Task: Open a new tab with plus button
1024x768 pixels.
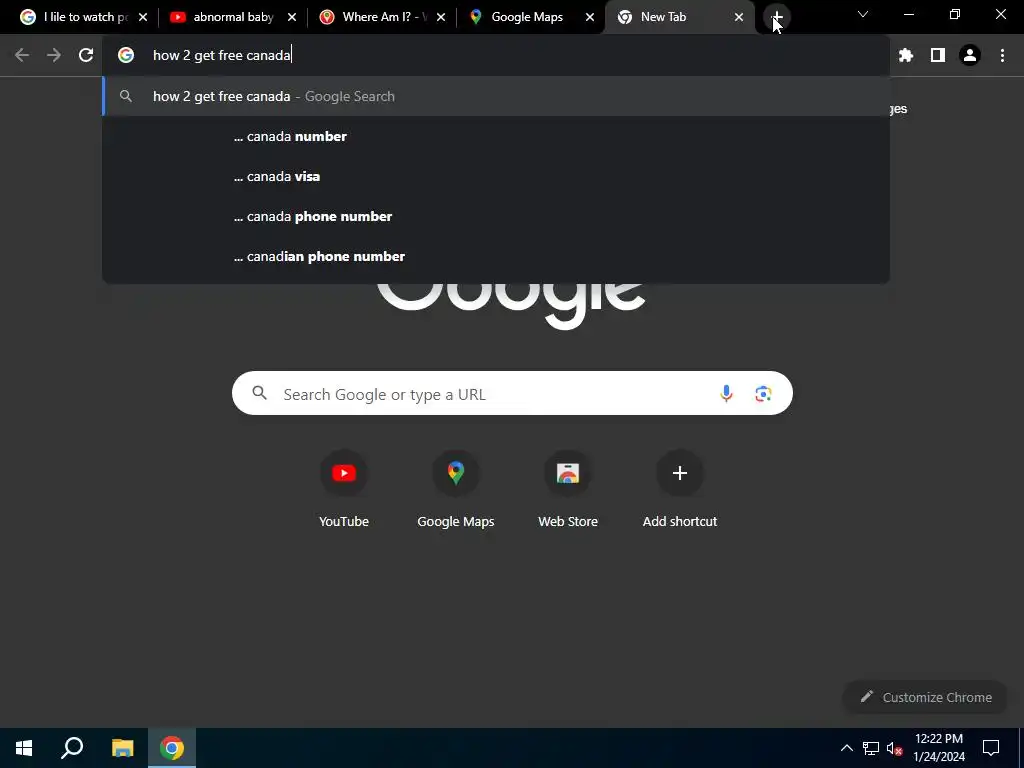Action: 776,17
